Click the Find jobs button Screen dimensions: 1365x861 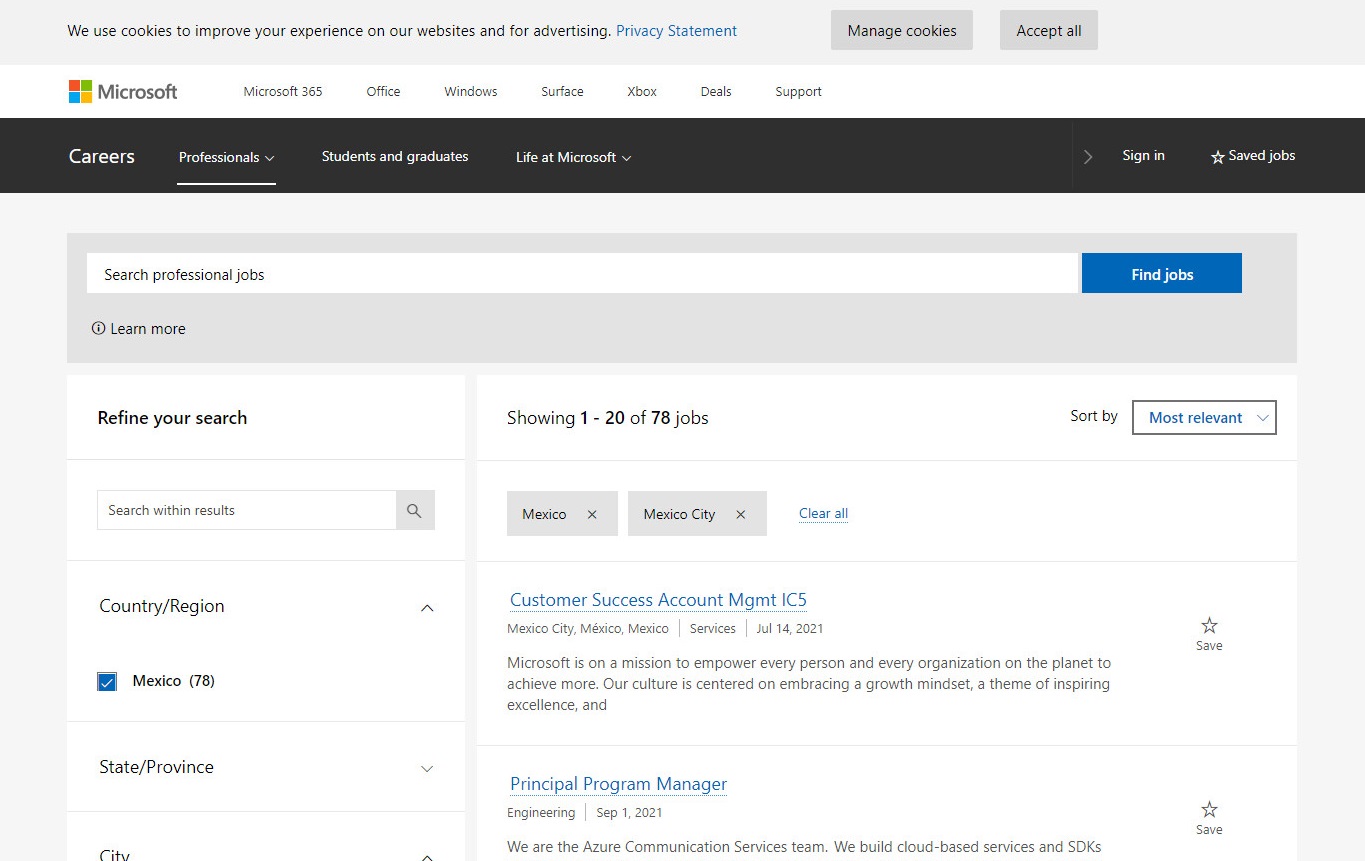pos(1161,274)
